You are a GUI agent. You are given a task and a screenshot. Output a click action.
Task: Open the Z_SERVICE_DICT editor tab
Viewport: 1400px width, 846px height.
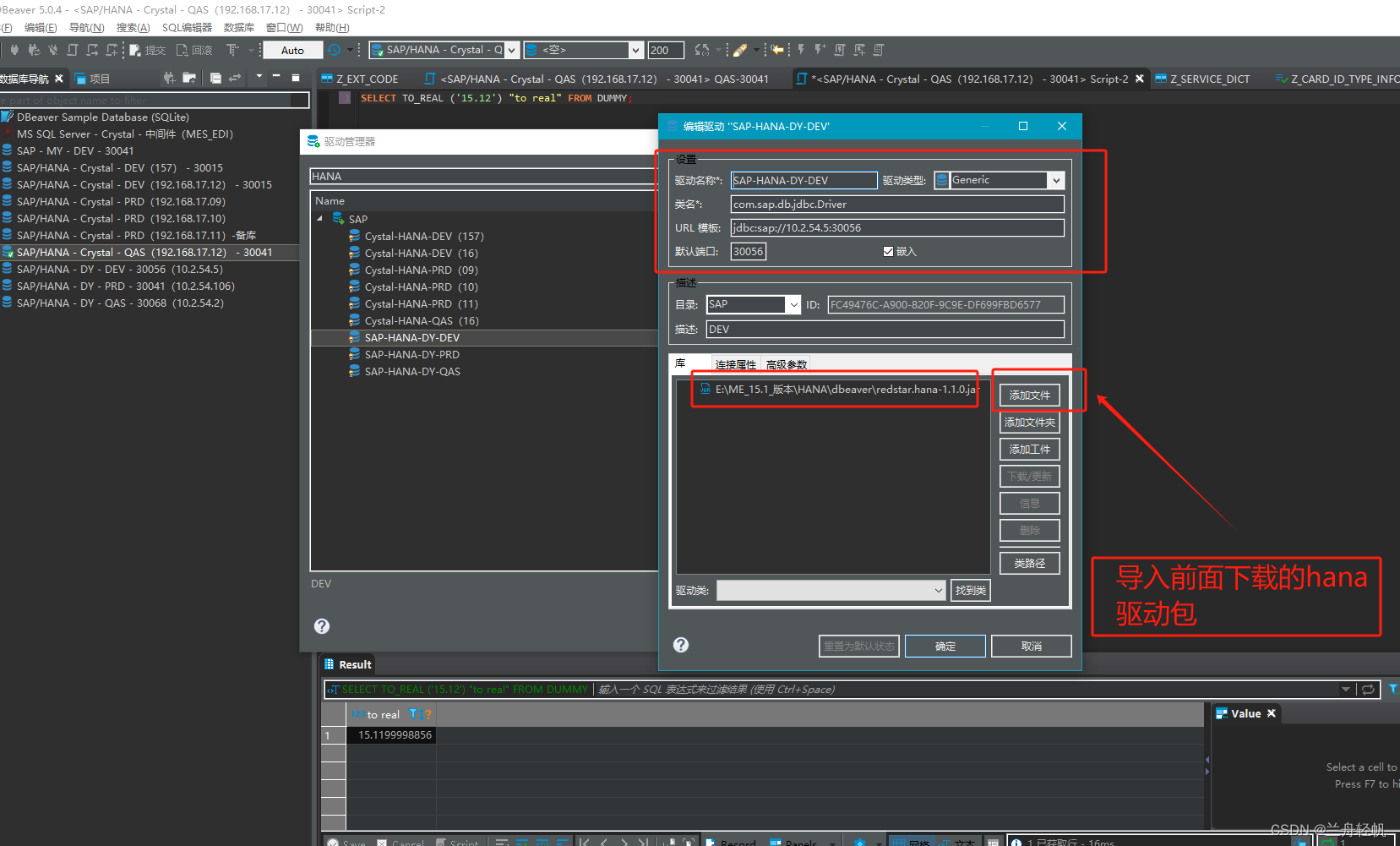(1203, 79)
